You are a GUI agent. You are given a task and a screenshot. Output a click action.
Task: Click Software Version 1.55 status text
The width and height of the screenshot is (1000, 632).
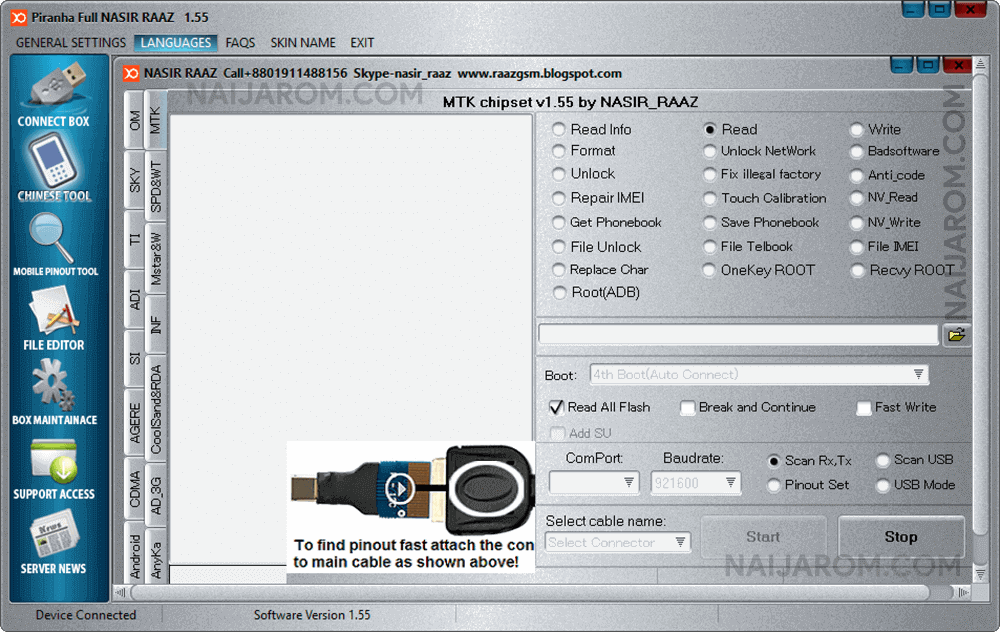pyautogui.click(x=312, y=615)
